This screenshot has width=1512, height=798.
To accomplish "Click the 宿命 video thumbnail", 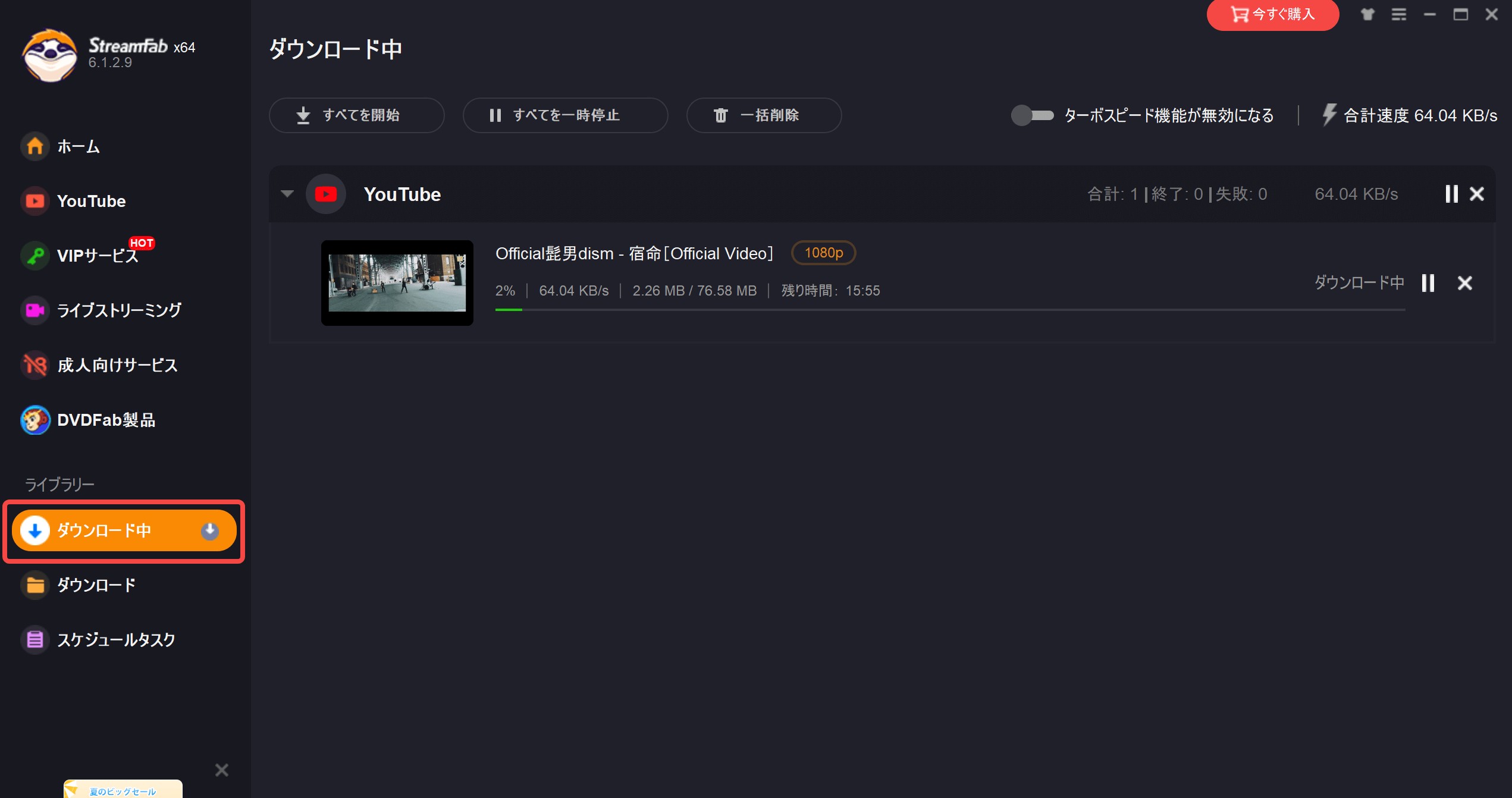I will click(x=397, y=283).
